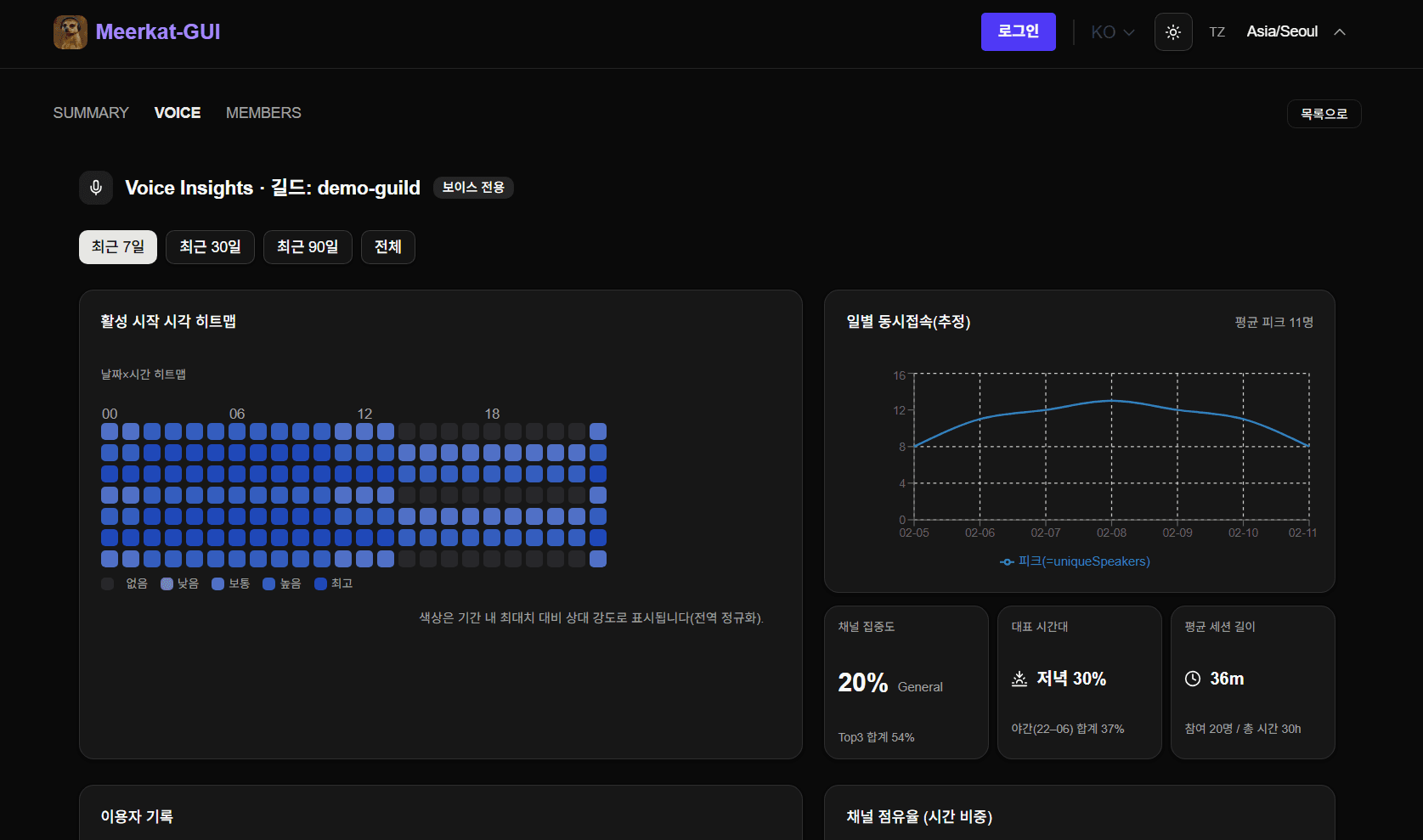Image resolution: width=1423 pixels, height=840 pixels.
Task: Click the clock icon next to 36m
Action: point(1193,678)
